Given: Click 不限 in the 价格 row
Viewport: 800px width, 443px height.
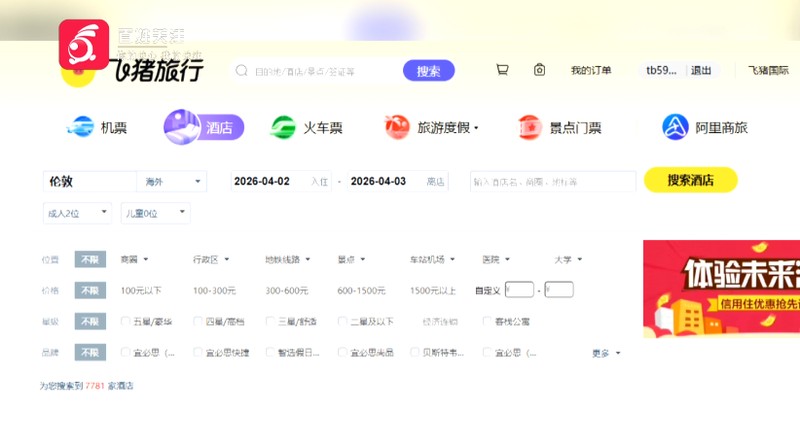Looking at the screenshot, I should tap(90, 290).
